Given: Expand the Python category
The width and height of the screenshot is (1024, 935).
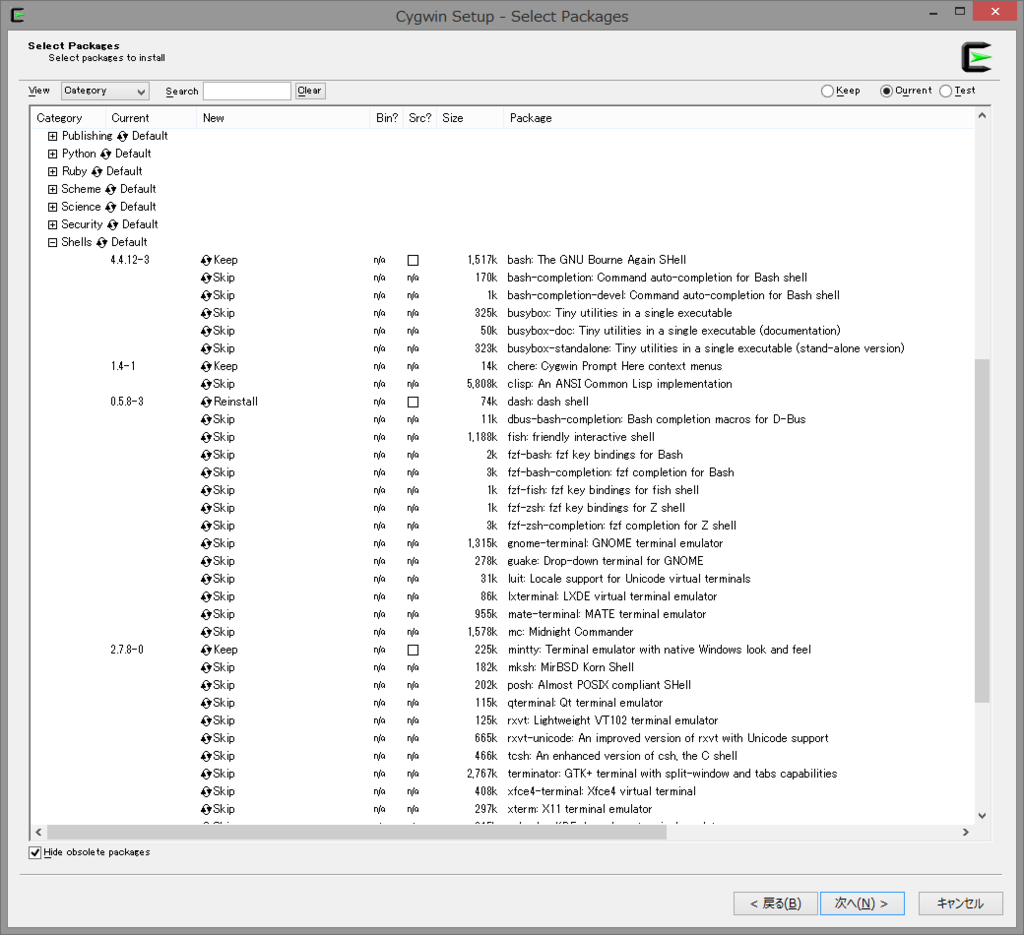Looking at the screenshot, I should (x=52, y=154).
